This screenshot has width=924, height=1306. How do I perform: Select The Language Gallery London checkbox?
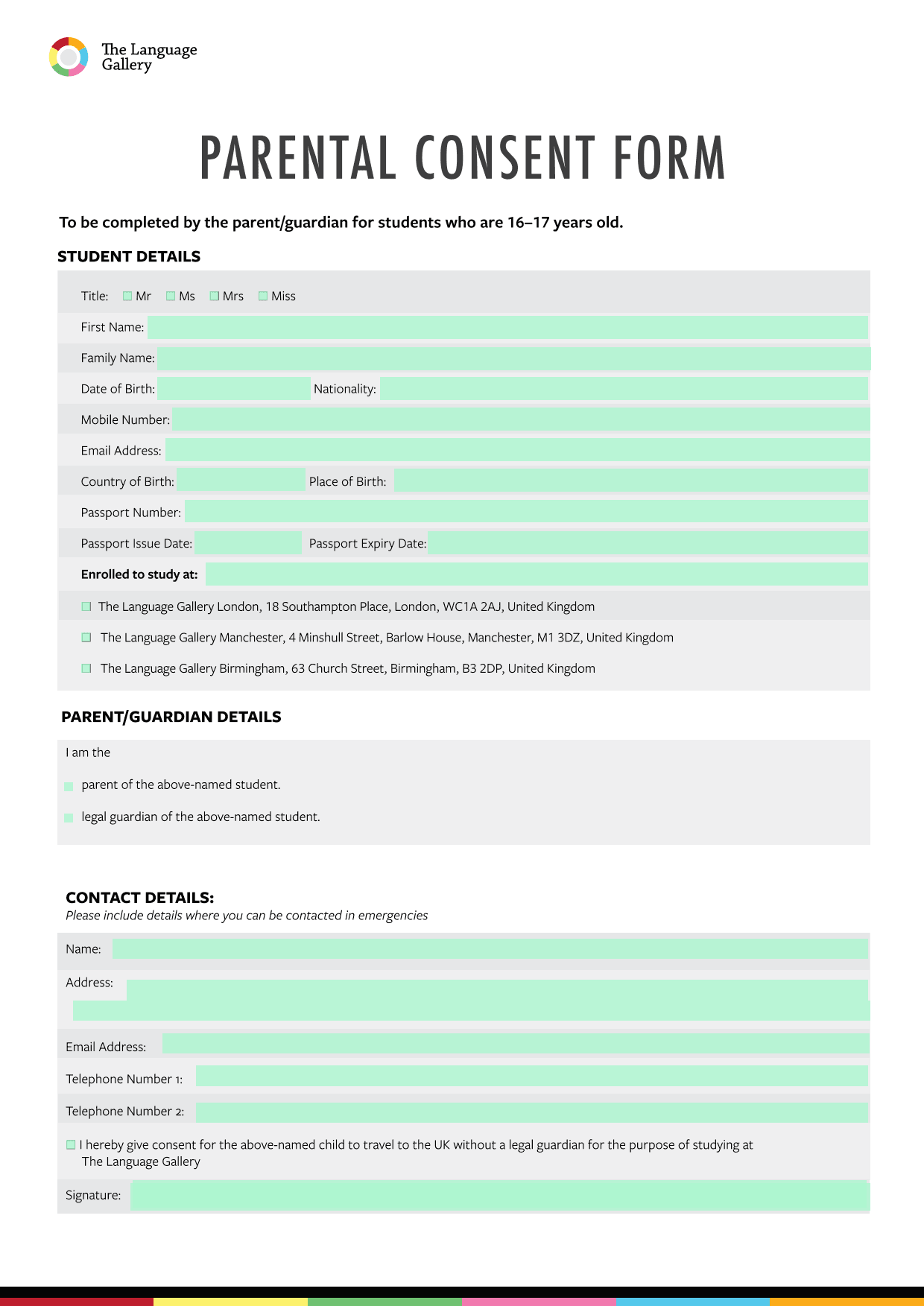point(86,606)
